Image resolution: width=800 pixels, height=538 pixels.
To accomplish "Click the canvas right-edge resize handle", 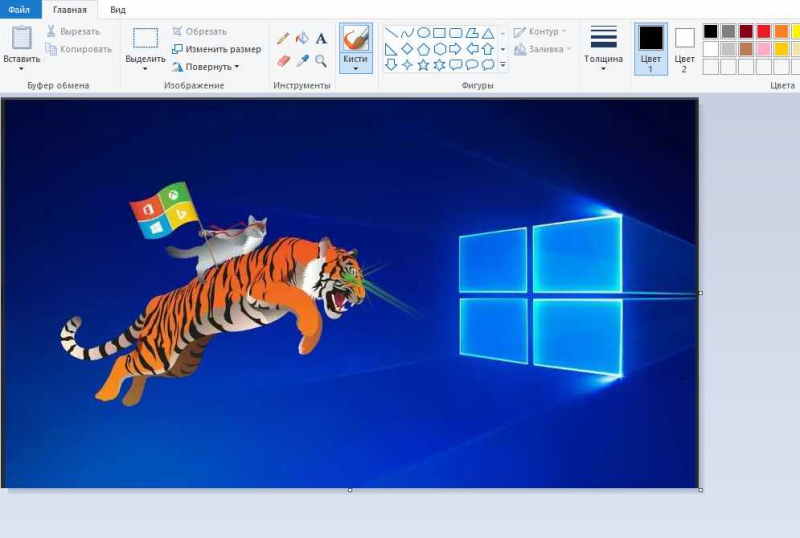I will point(701,293).
